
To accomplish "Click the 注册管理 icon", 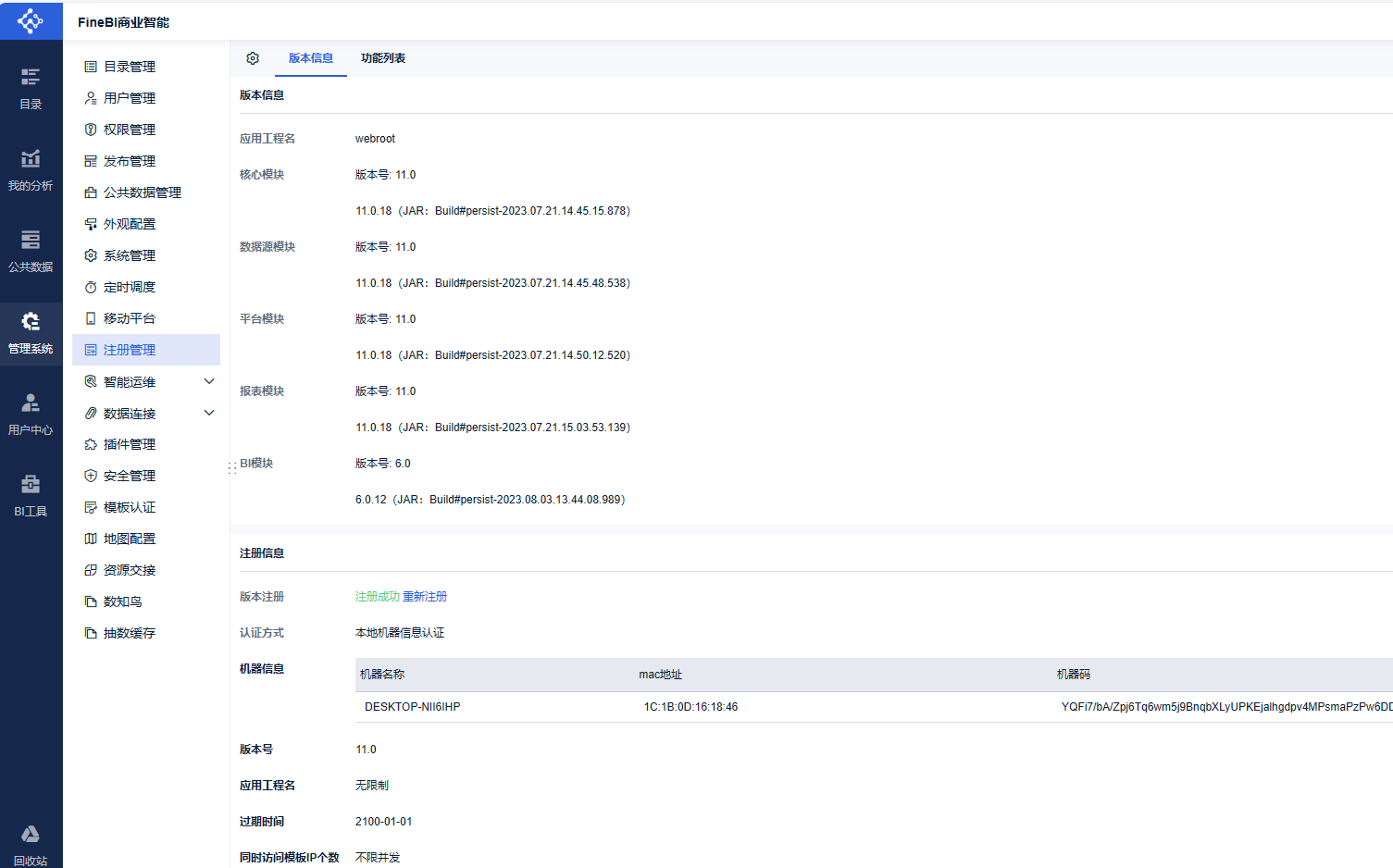I will coord(91,350).
